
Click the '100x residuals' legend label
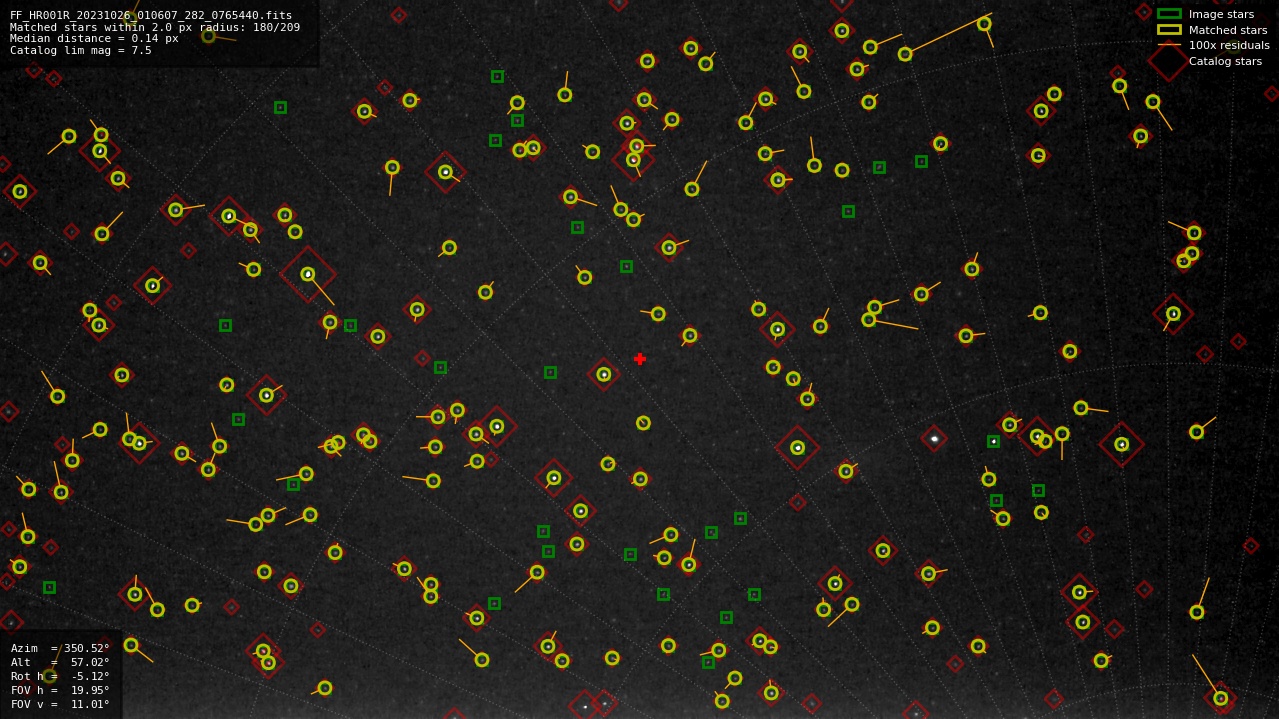pos(1229,45)
